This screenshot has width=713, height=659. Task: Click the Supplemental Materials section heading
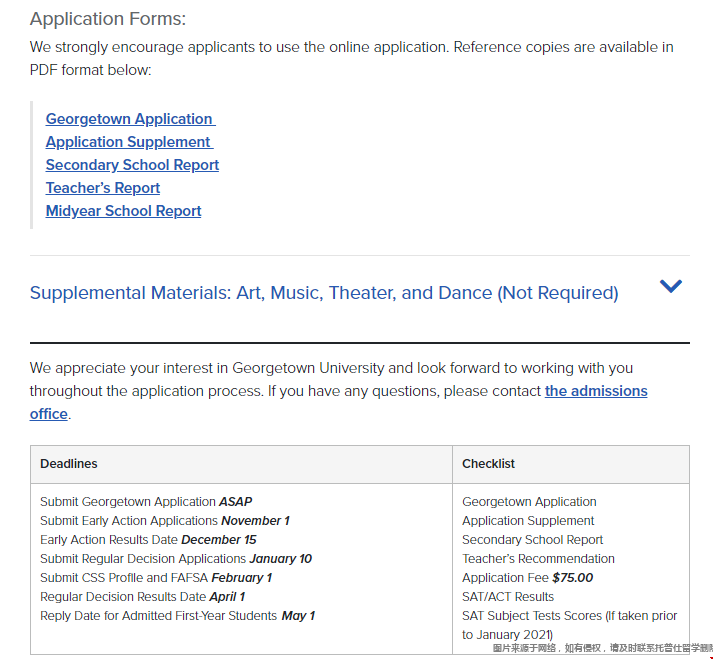point(324,293)
